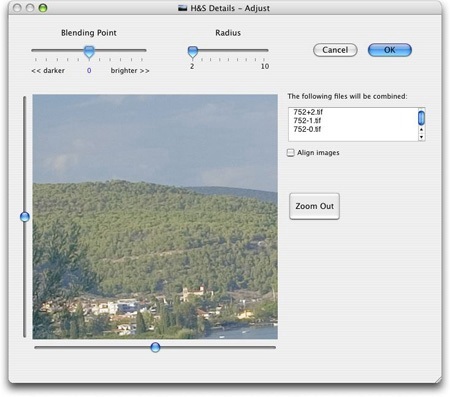Click the horizontal image pan slider knob

(155, 347)
